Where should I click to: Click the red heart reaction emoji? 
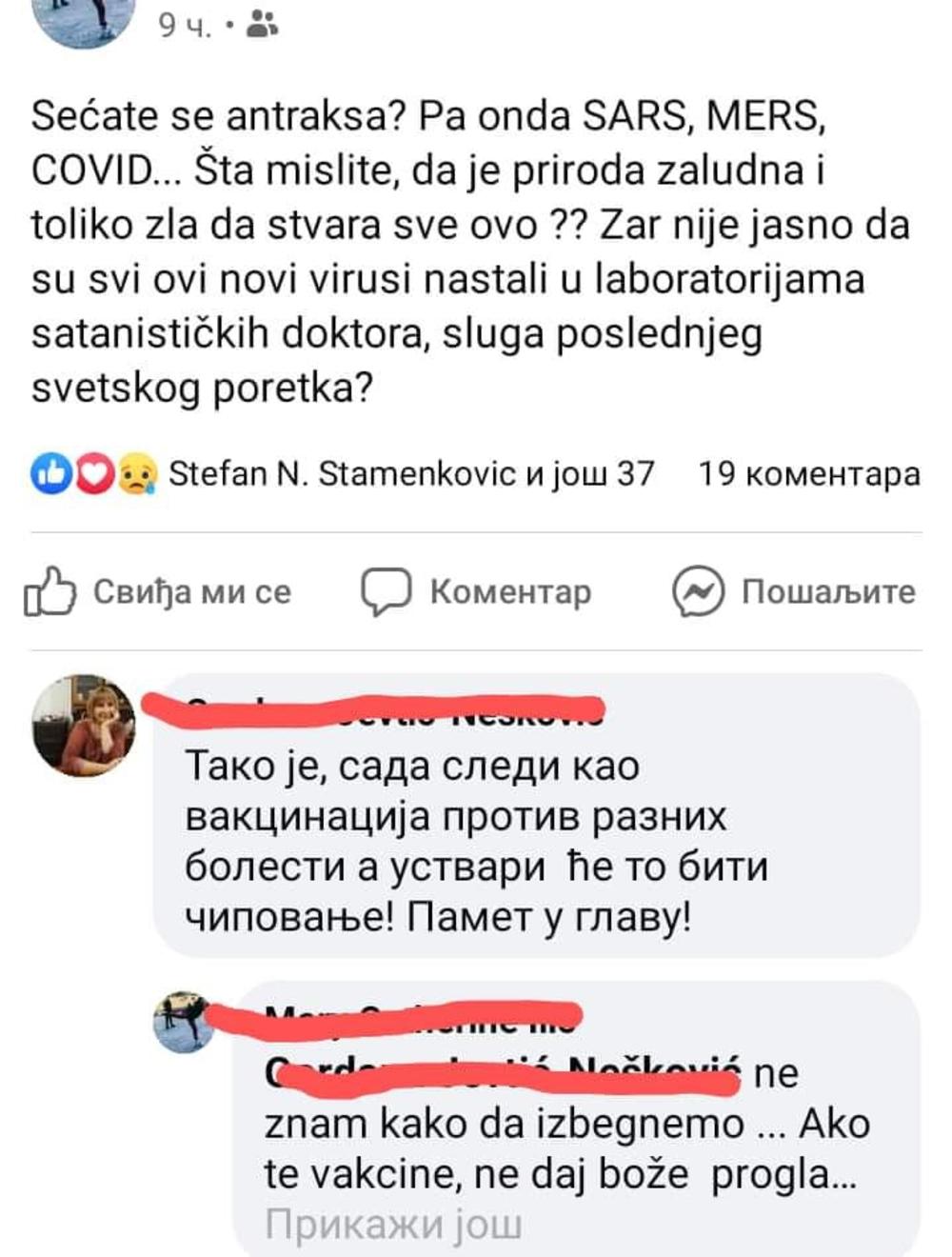[94, 473]
